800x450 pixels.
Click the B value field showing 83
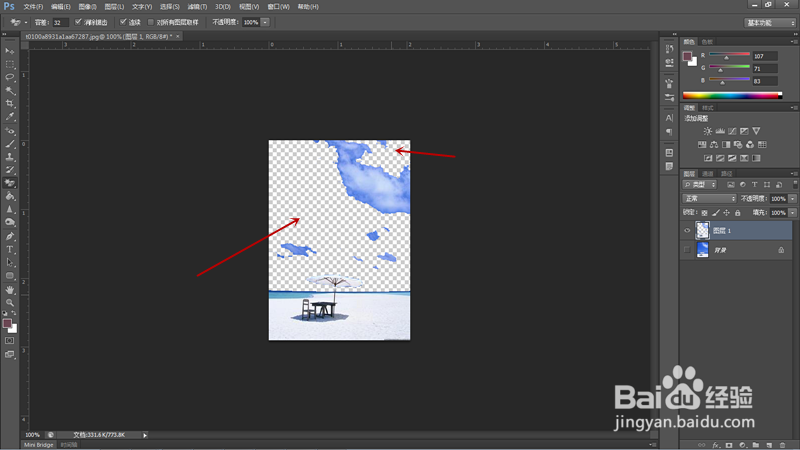pyautogui.click(x=765, y=81)
